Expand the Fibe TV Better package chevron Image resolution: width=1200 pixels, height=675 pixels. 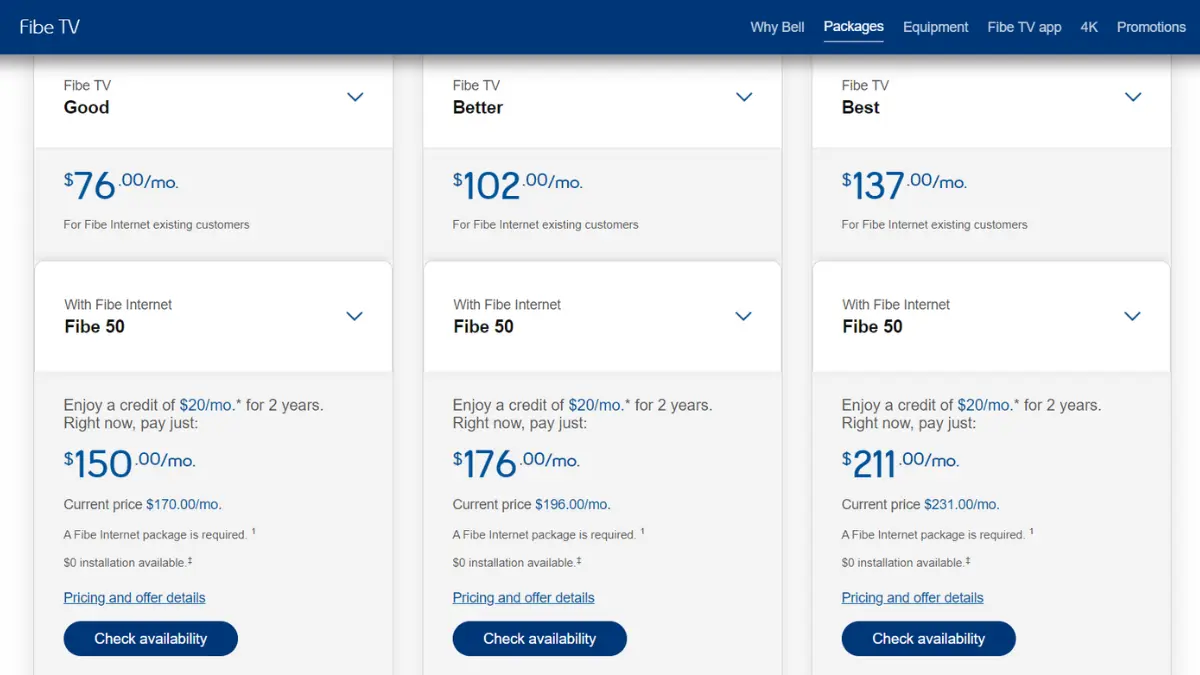pyautogui.click(x=744, y=97)
